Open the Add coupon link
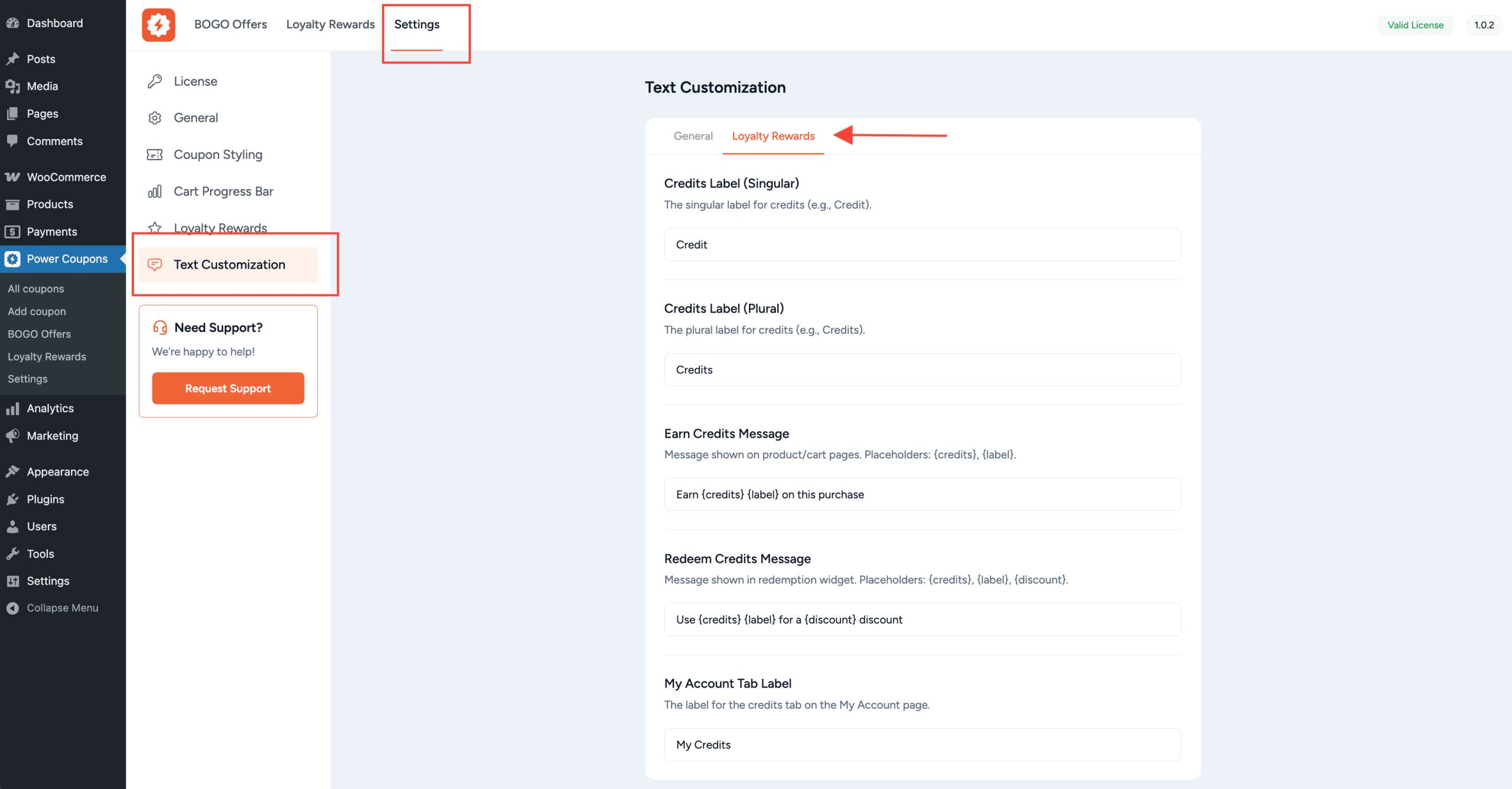The width and height of the screenshot is (1512, 789). [x=36, y=311]
